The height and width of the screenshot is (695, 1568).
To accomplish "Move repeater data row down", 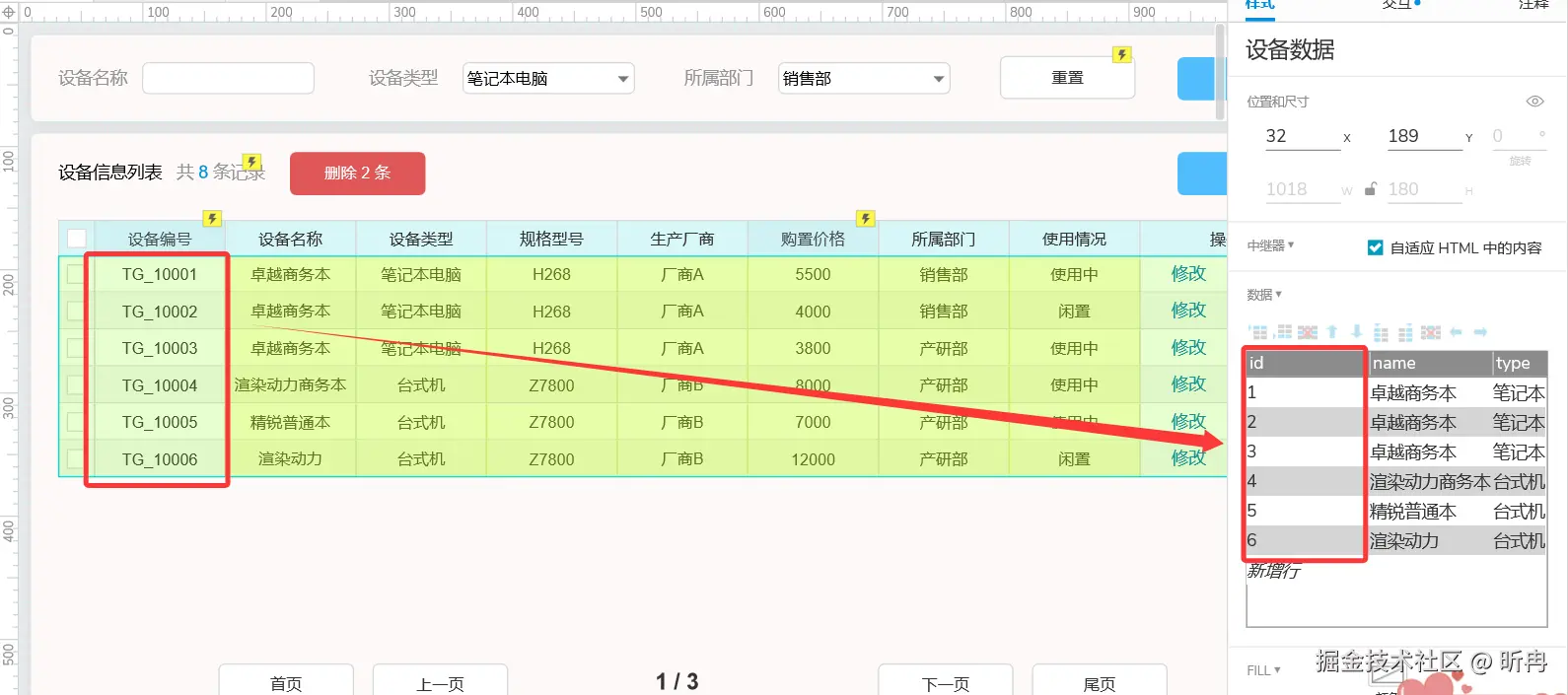I will pyautogui.click(x=1357, y=332).
